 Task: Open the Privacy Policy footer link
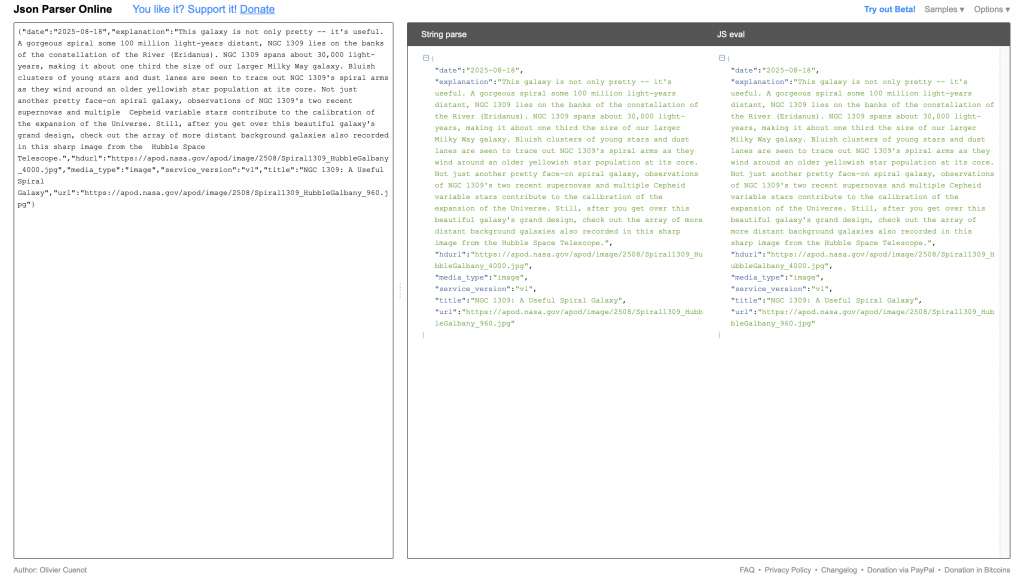point(788,570)
